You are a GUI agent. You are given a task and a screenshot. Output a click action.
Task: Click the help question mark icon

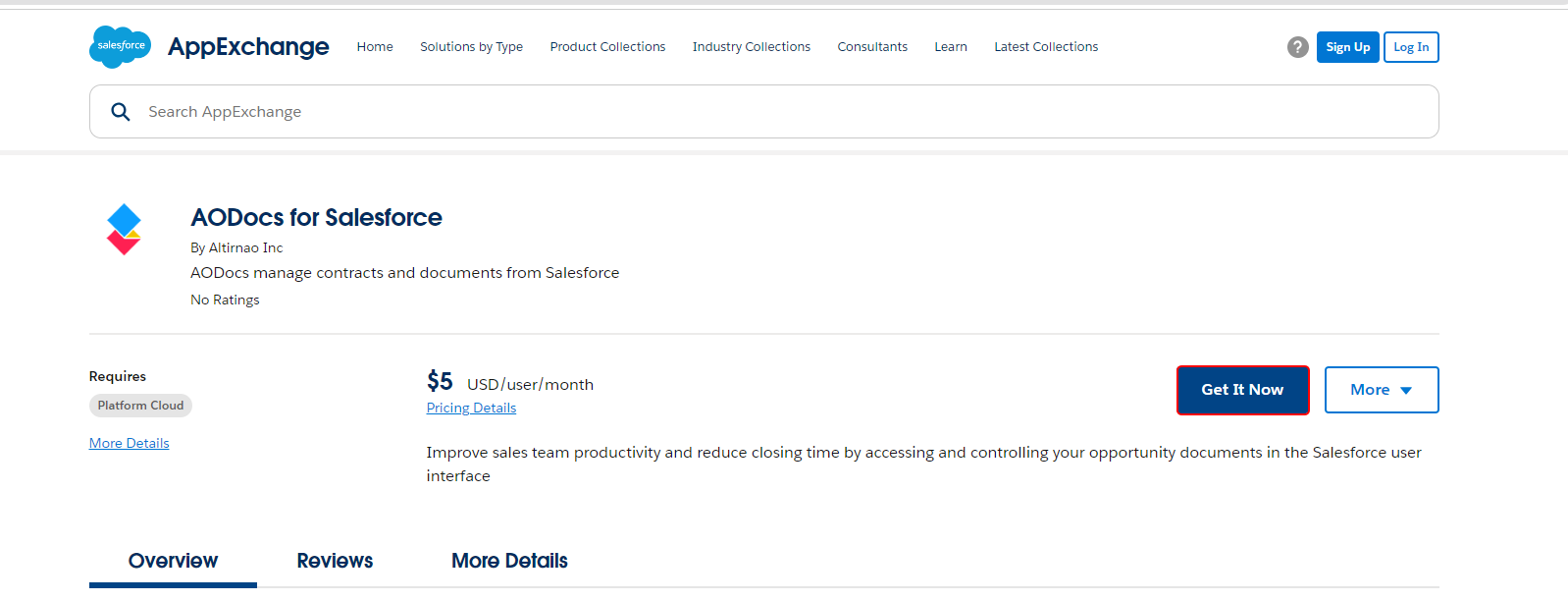tap(1297, 47)
